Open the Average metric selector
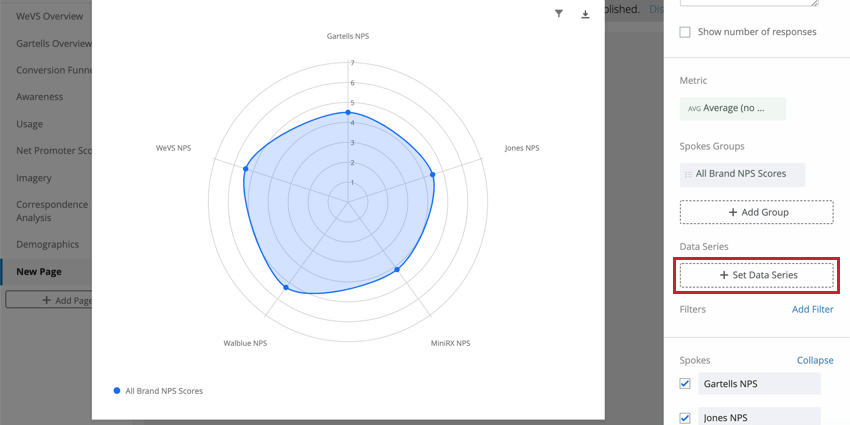Image resolution: width=850 pixels, height=425 pixels. coord(732,108)
